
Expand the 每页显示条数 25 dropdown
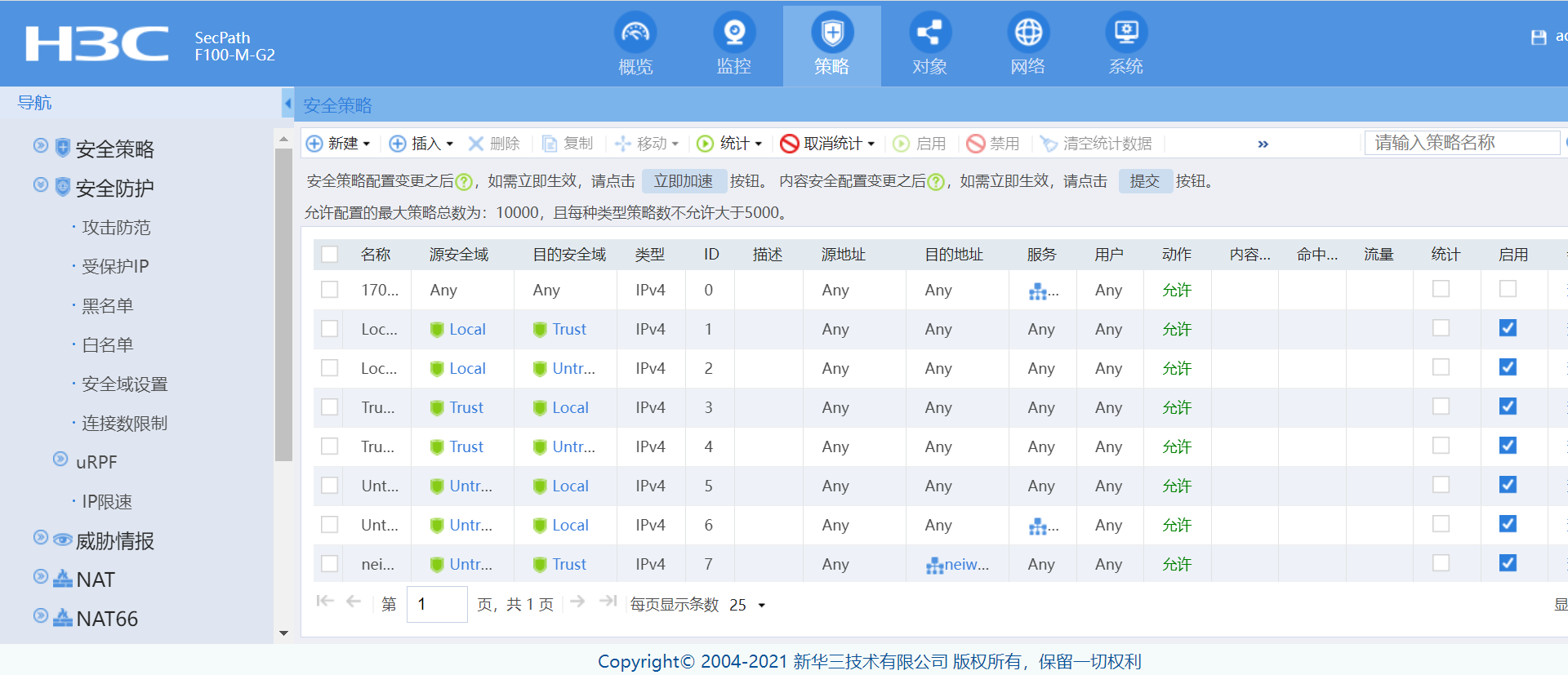pyautogui.click(x=761, y=606)
